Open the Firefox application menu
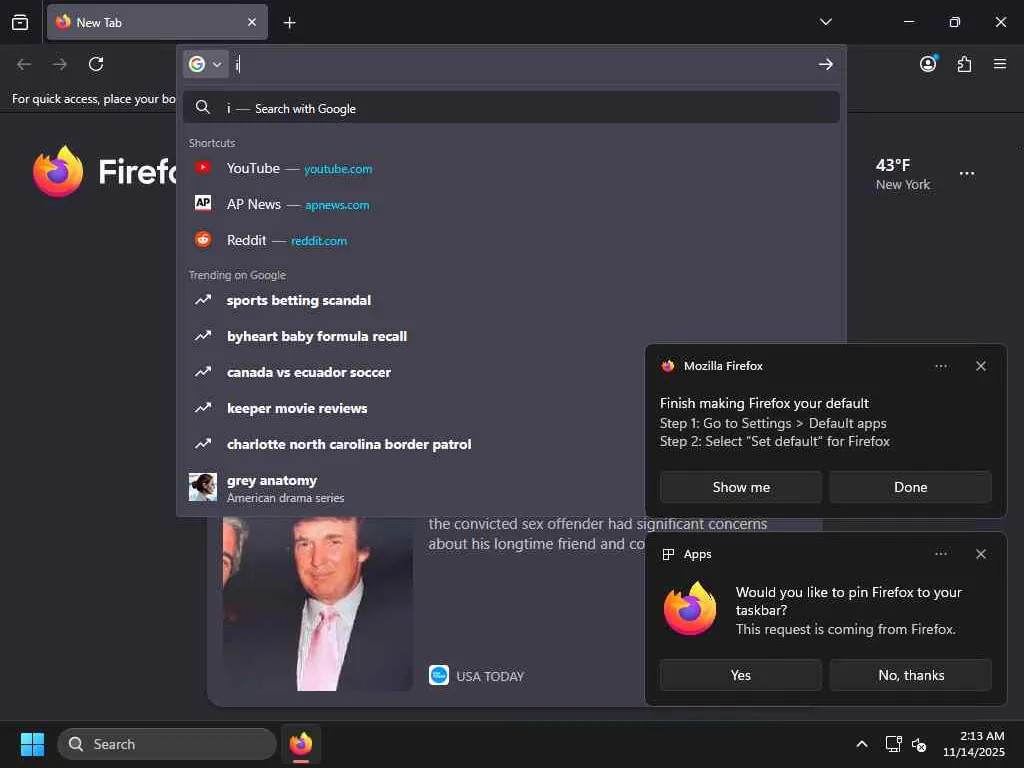 point(1000,64)
